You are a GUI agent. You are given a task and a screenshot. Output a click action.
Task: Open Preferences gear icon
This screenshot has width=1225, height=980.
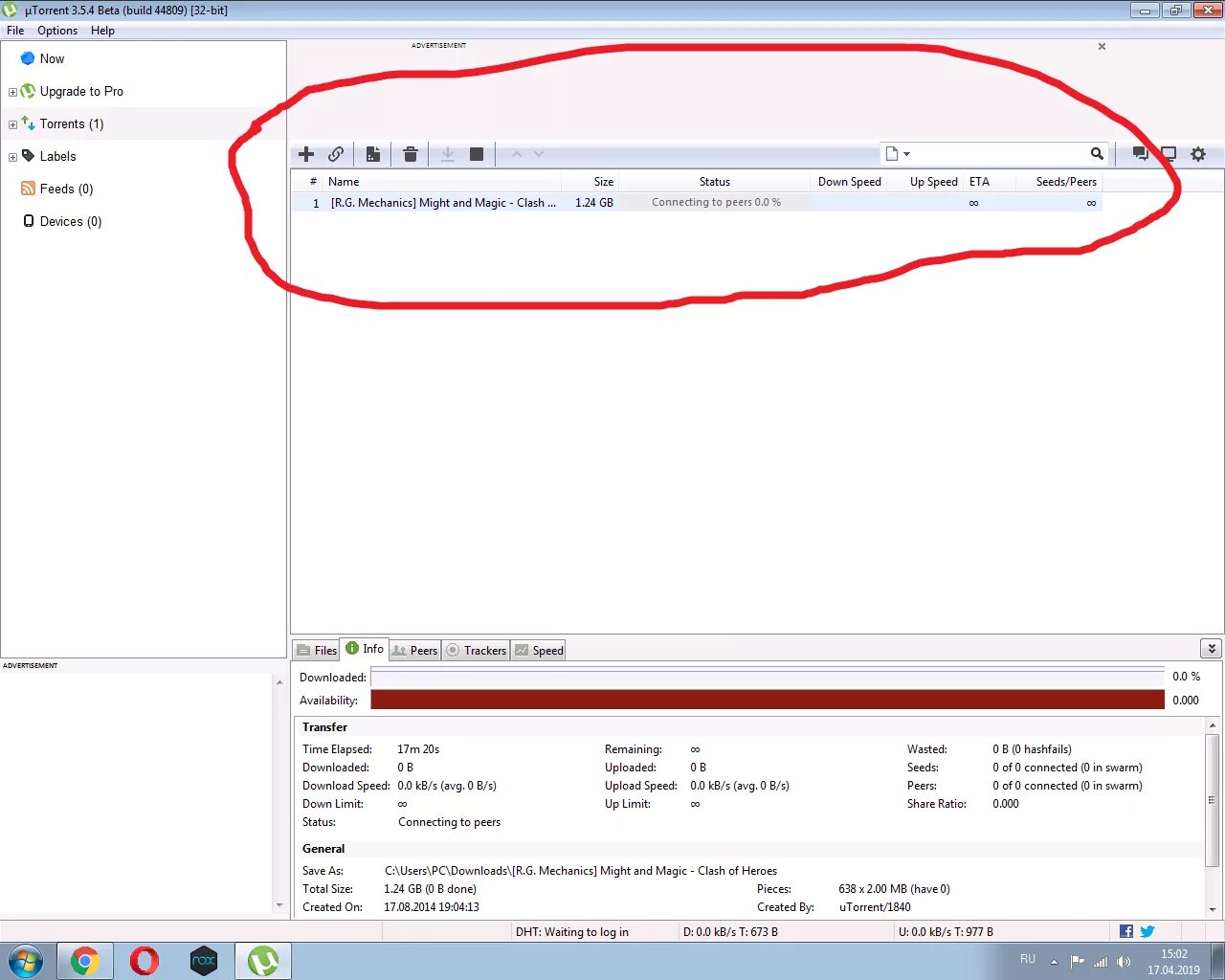click(x=1198, y=154)
